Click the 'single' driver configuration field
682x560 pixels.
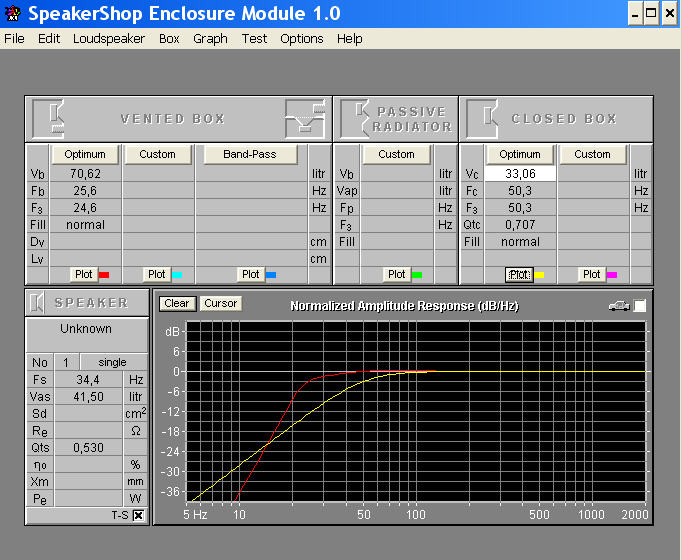tap(113, 362)
